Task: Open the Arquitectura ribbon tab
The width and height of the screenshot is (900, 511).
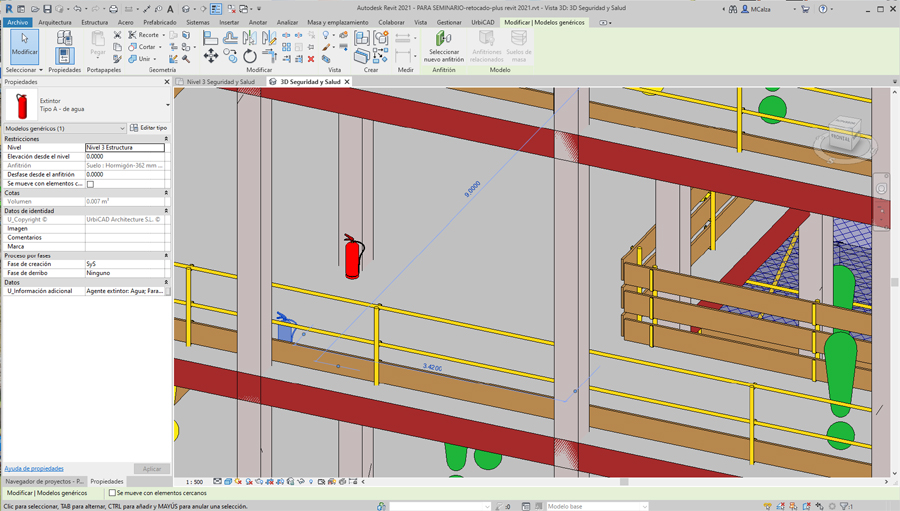Action: click(x=54, y=22)
